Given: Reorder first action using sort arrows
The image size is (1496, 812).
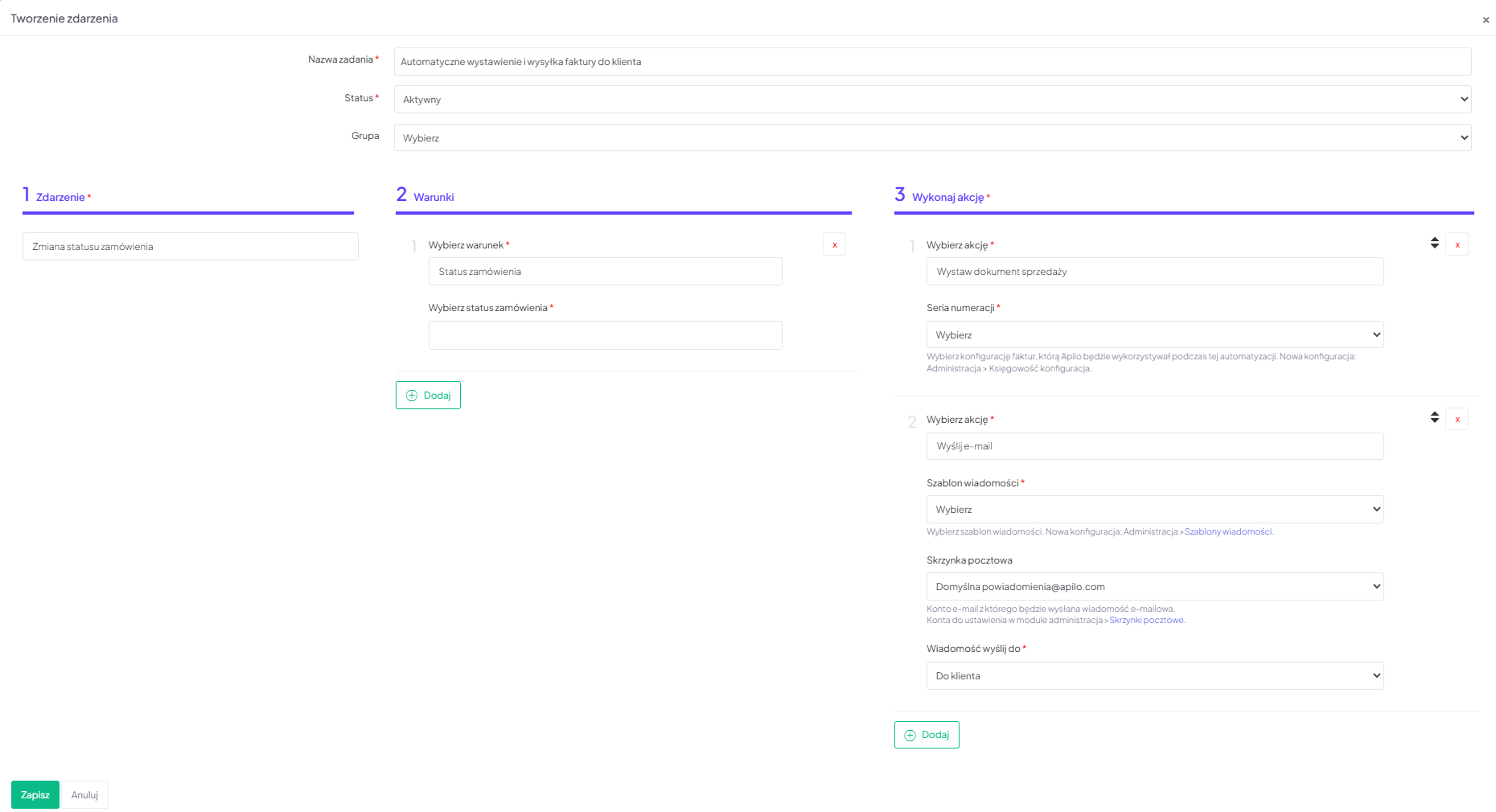Looking at the screenshot, I should pyautogui.click(x=1434, y=243).
